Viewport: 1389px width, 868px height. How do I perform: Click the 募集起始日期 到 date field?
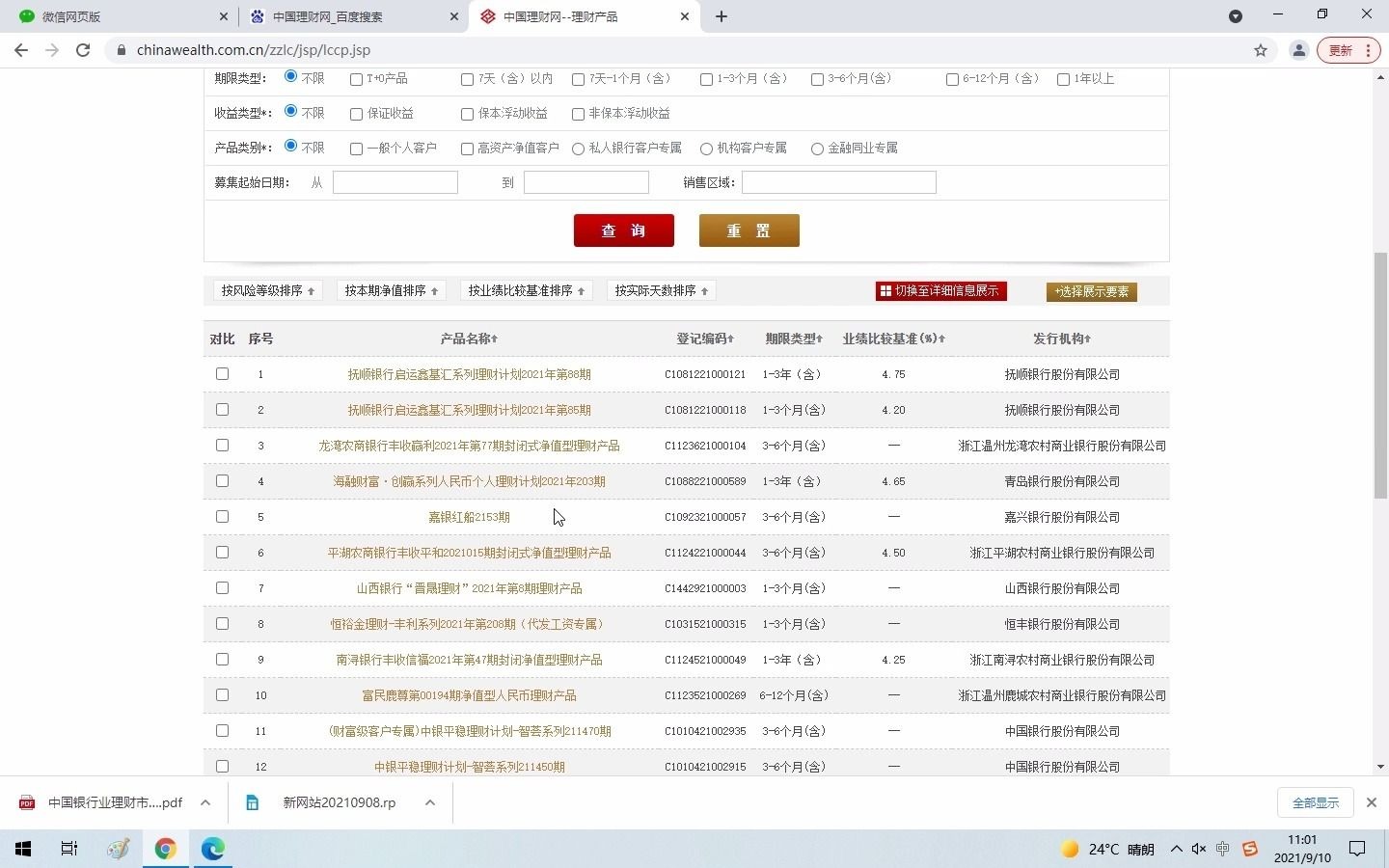[x=586, y=182]
